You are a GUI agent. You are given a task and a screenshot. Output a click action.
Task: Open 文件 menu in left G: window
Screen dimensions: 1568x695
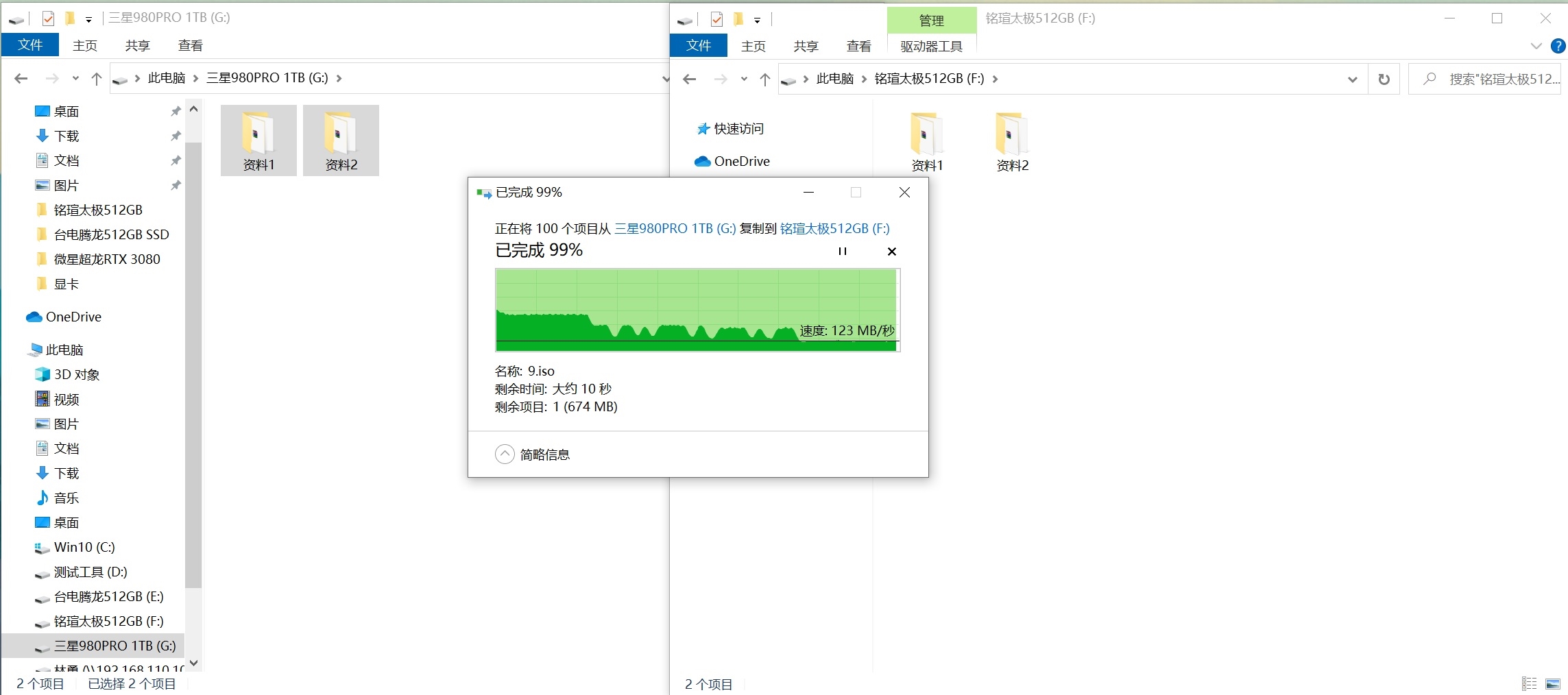click(30, 45)
